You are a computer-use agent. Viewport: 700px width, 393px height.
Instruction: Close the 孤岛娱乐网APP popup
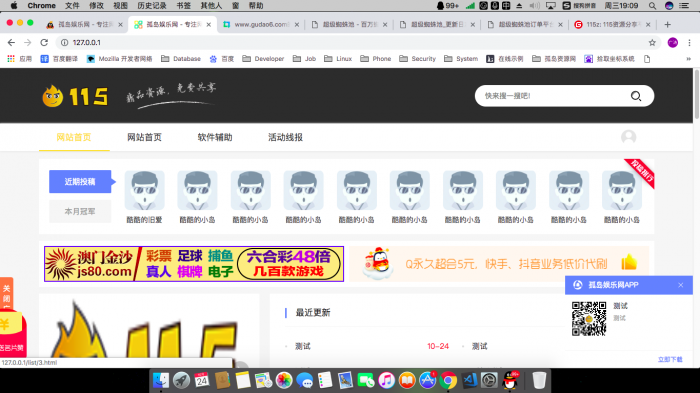pos(680,285)
